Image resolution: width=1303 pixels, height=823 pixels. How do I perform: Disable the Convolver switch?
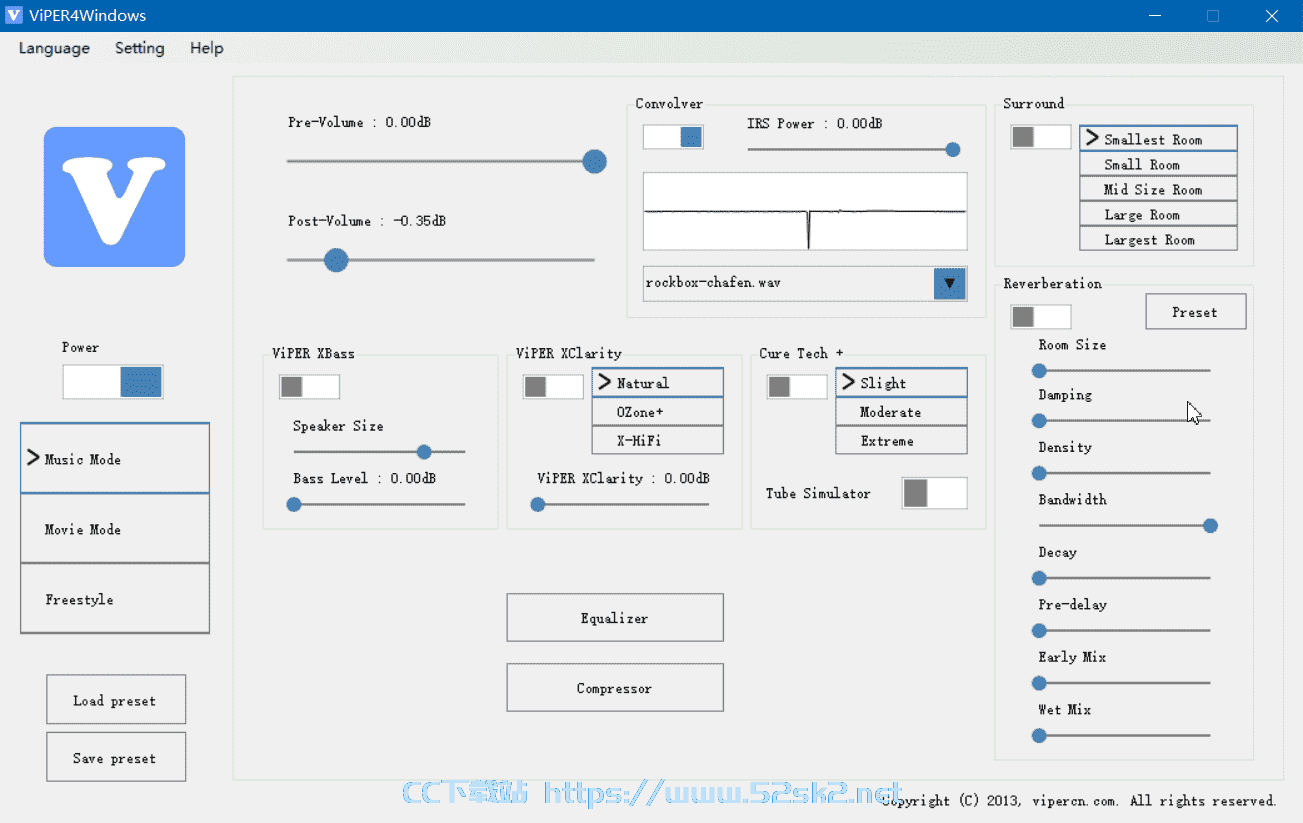point(673,137)
